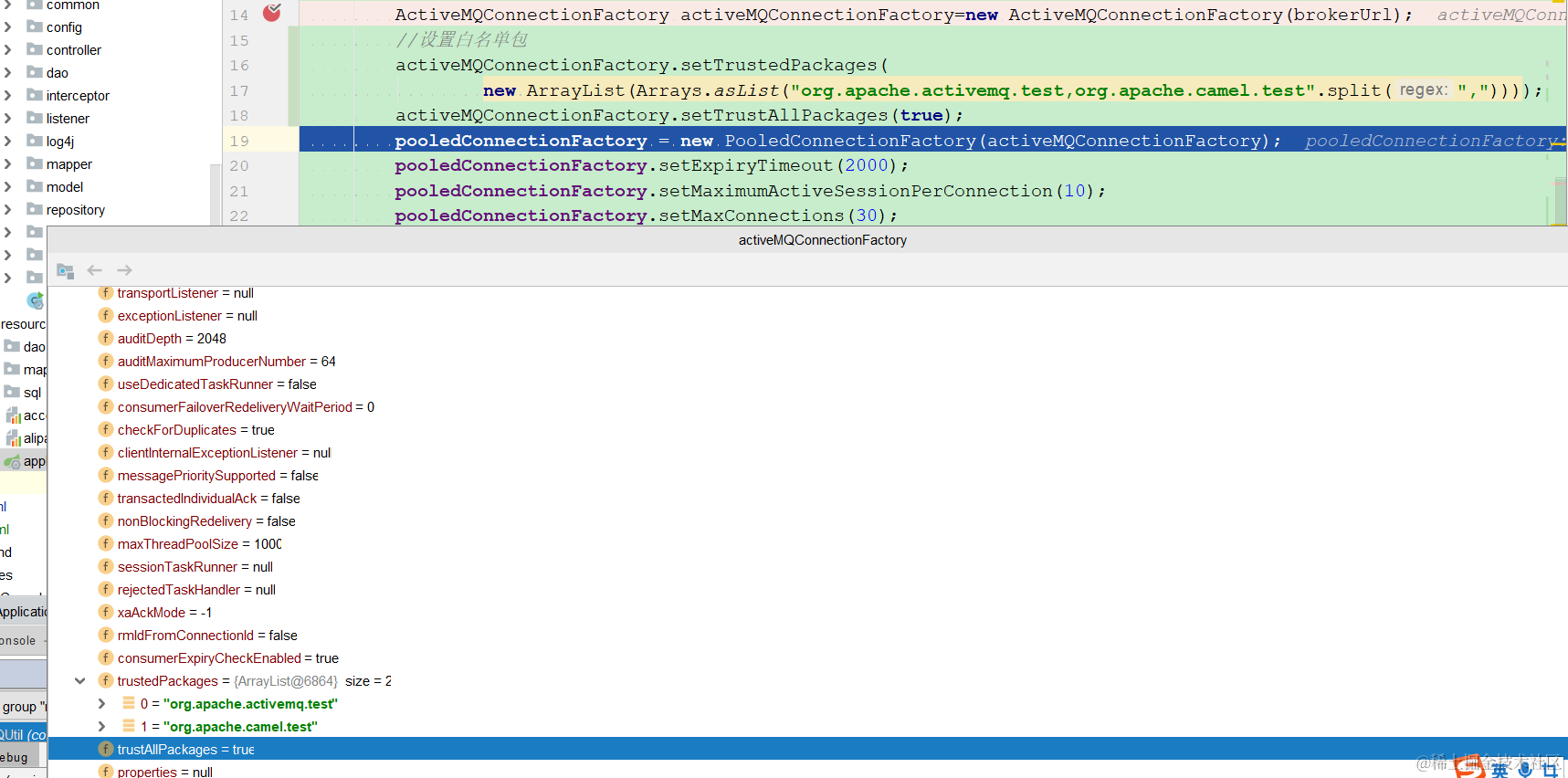Click the Chinese comment on line 15
The height and width of the screenshot is (778, 1568).
pyautogui.click(x=462, y=40)
